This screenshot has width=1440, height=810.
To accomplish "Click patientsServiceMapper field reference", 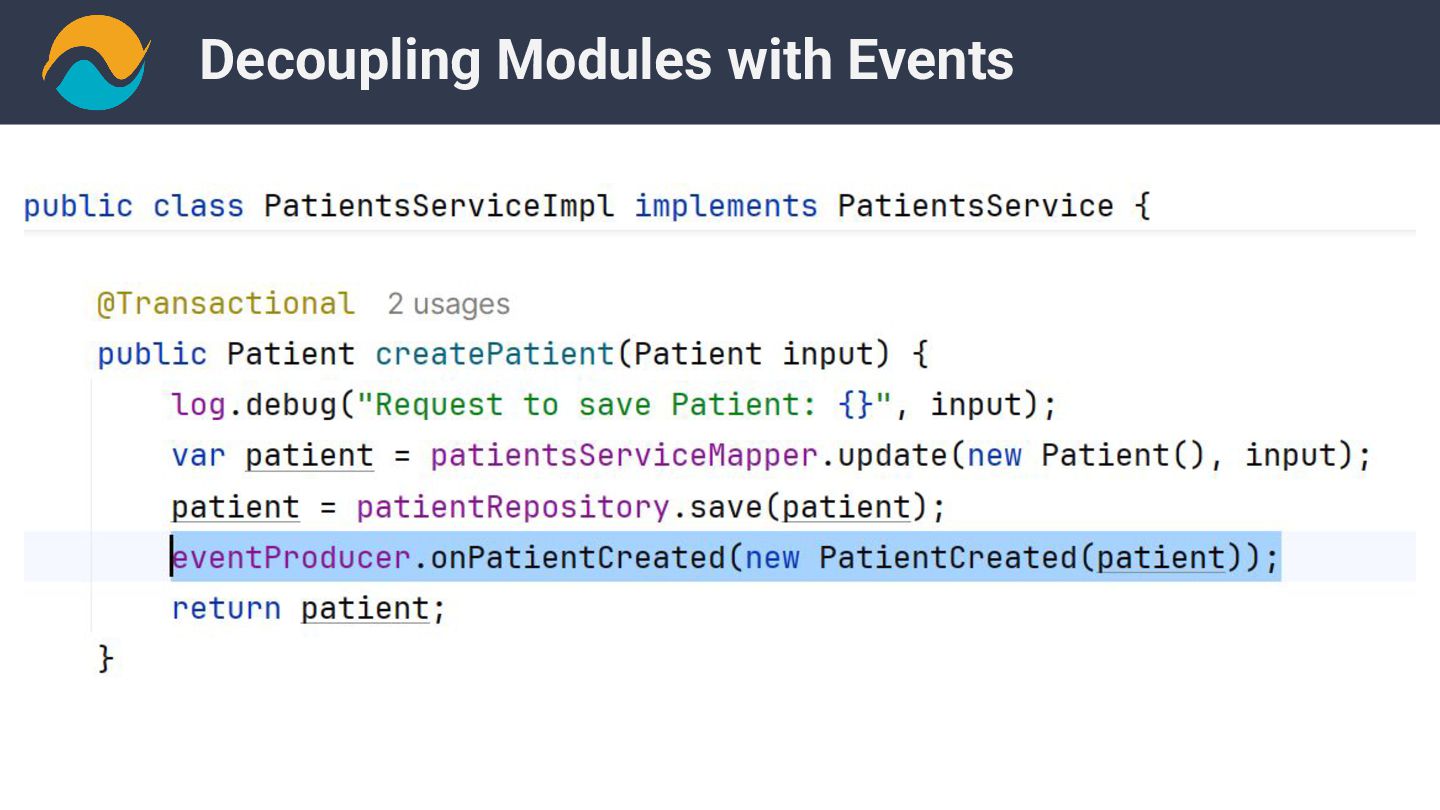I will (624, 456).
